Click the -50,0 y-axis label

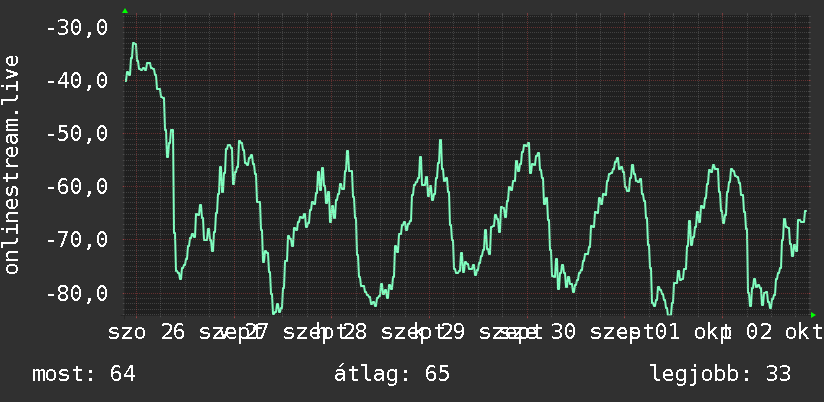(x=77, y=133)
